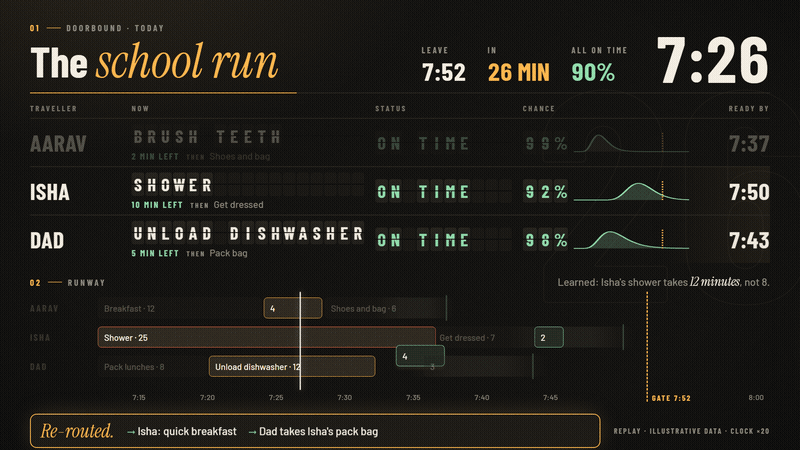Click Dad's probability distribution curve
This screenshot has width=800, height=450.
click(x=631, y=240)
